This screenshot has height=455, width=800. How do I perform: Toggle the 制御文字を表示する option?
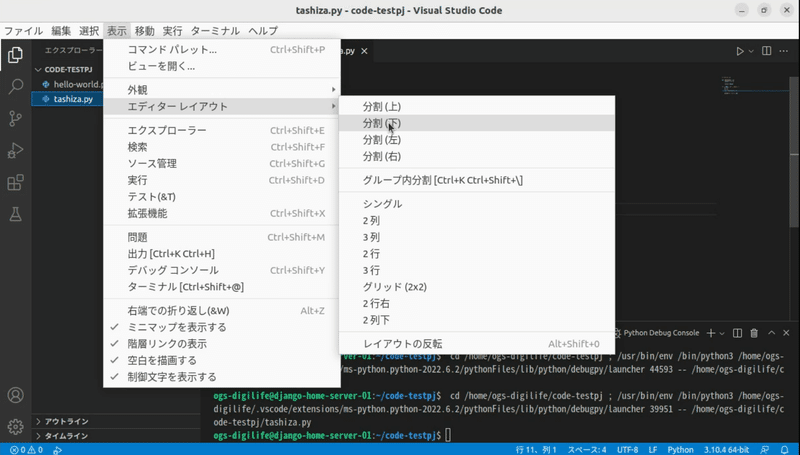[221, 377]
